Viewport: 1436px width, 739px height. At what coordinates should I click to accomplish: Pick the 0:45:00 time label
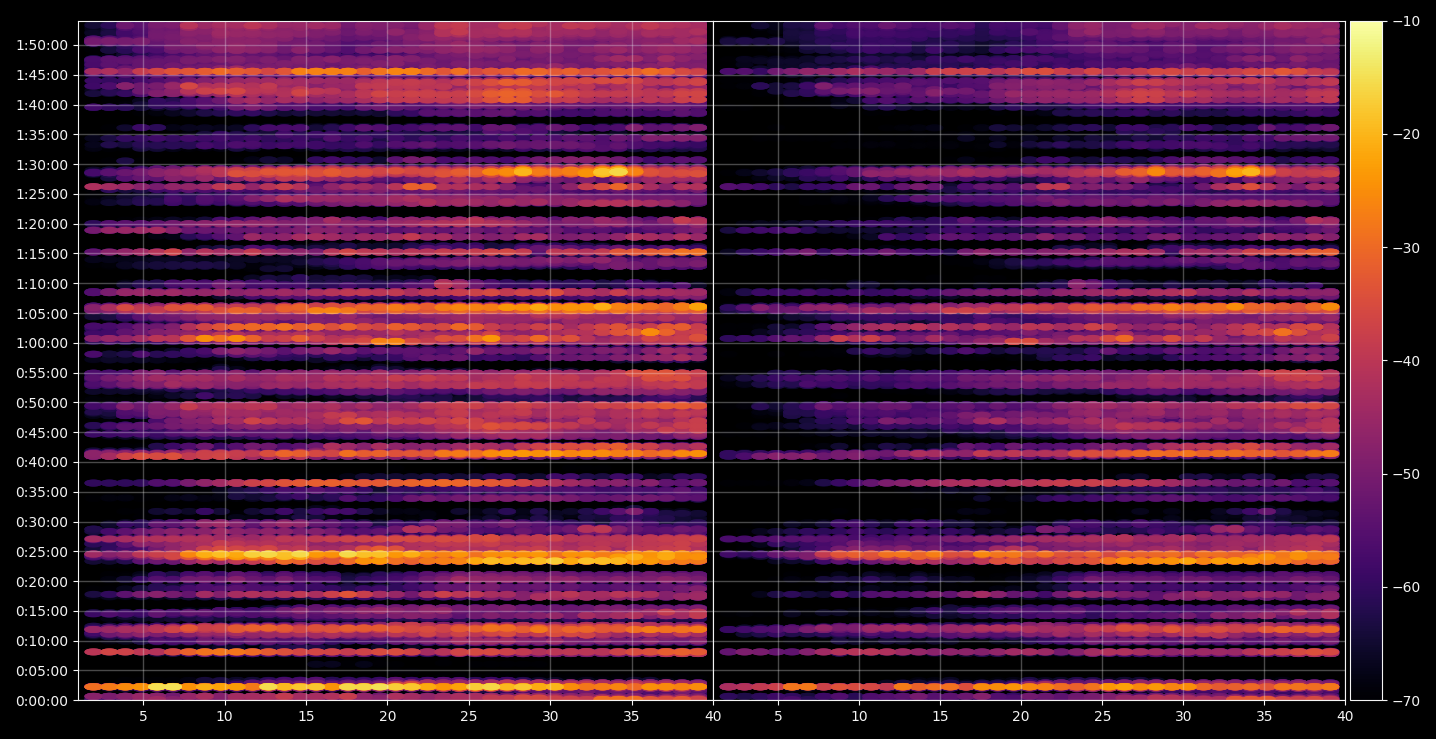[42, 433]
